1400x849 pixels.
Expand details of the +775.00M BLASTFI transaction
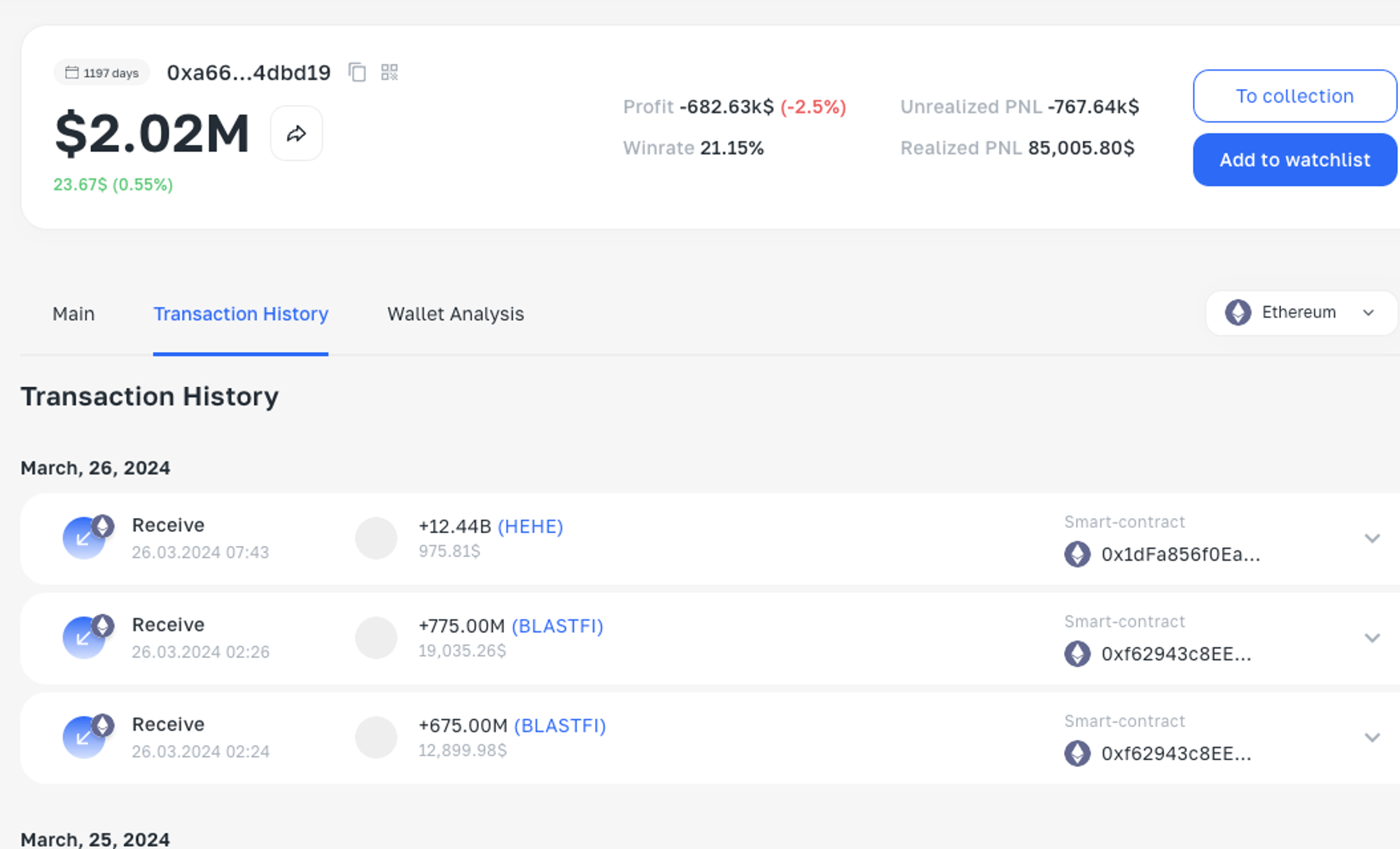(x=1372, y=638)
